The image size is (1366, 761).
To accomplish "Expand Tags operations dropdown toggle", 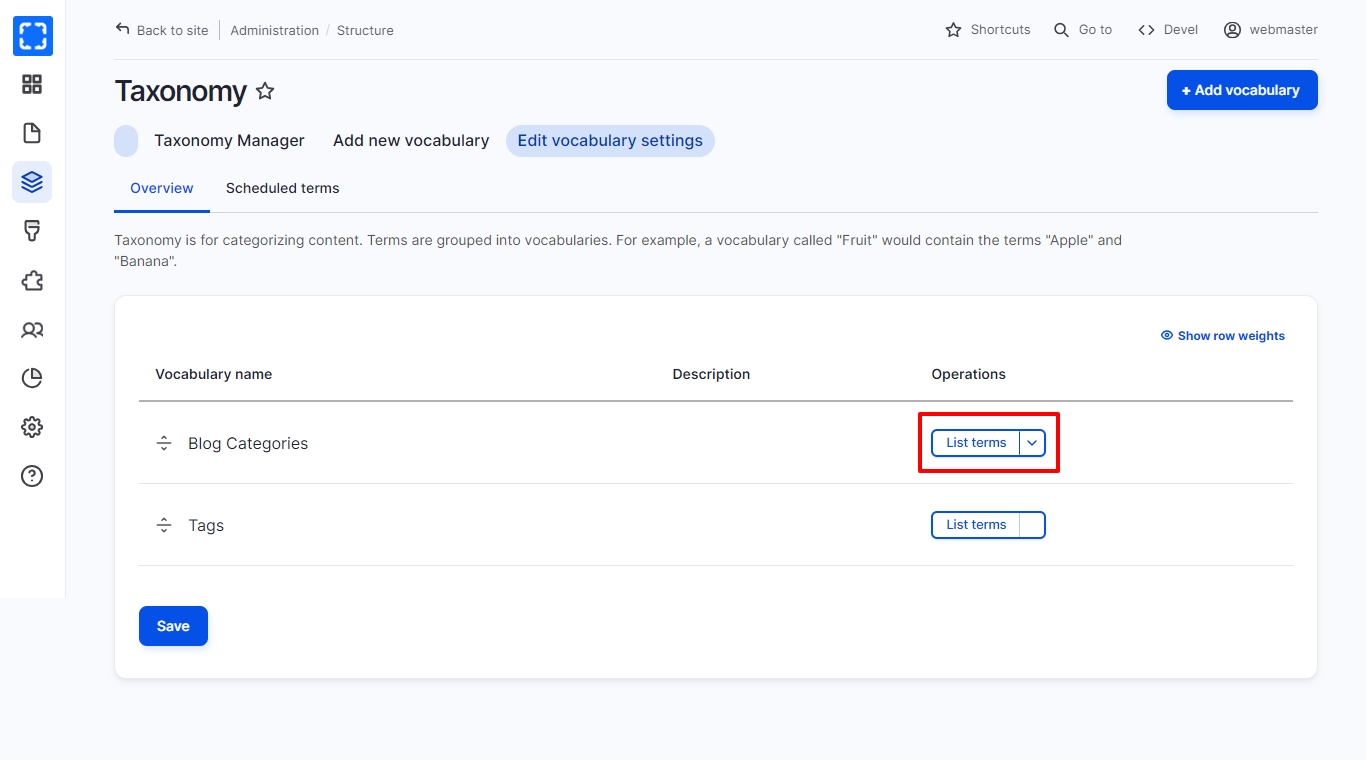I will click(x=1032, y=525).
